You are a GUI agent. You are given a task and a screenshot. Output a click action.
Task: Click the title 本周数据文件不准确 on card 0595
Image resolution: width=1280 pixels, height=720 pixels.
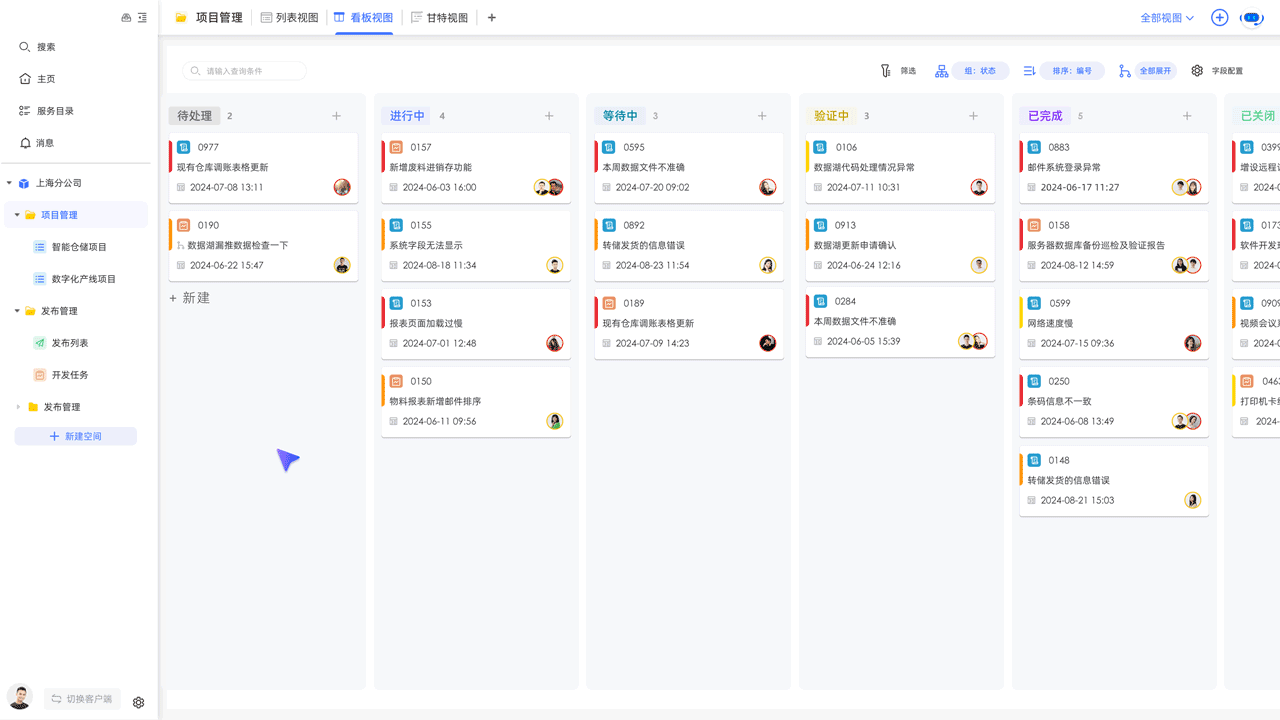coord(644,167)
